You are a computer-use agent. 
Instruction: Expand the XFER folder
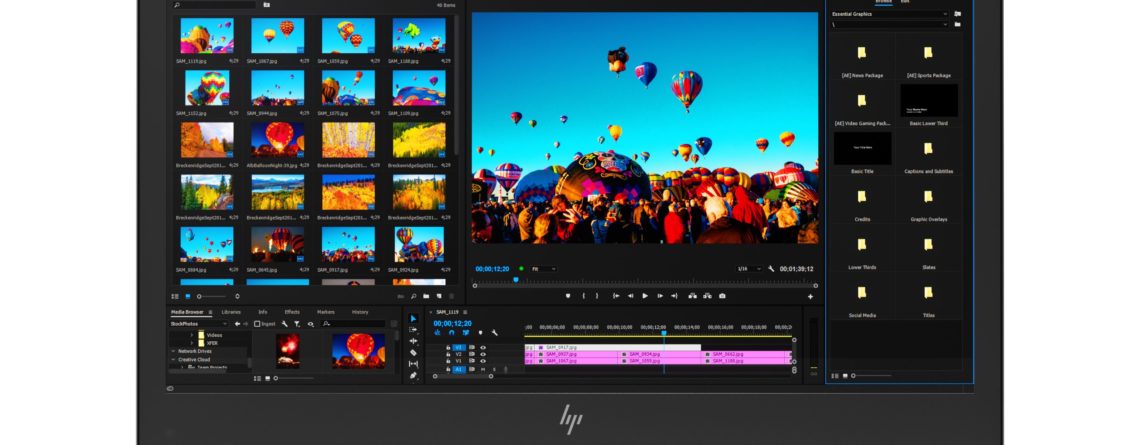pos(192,343)
